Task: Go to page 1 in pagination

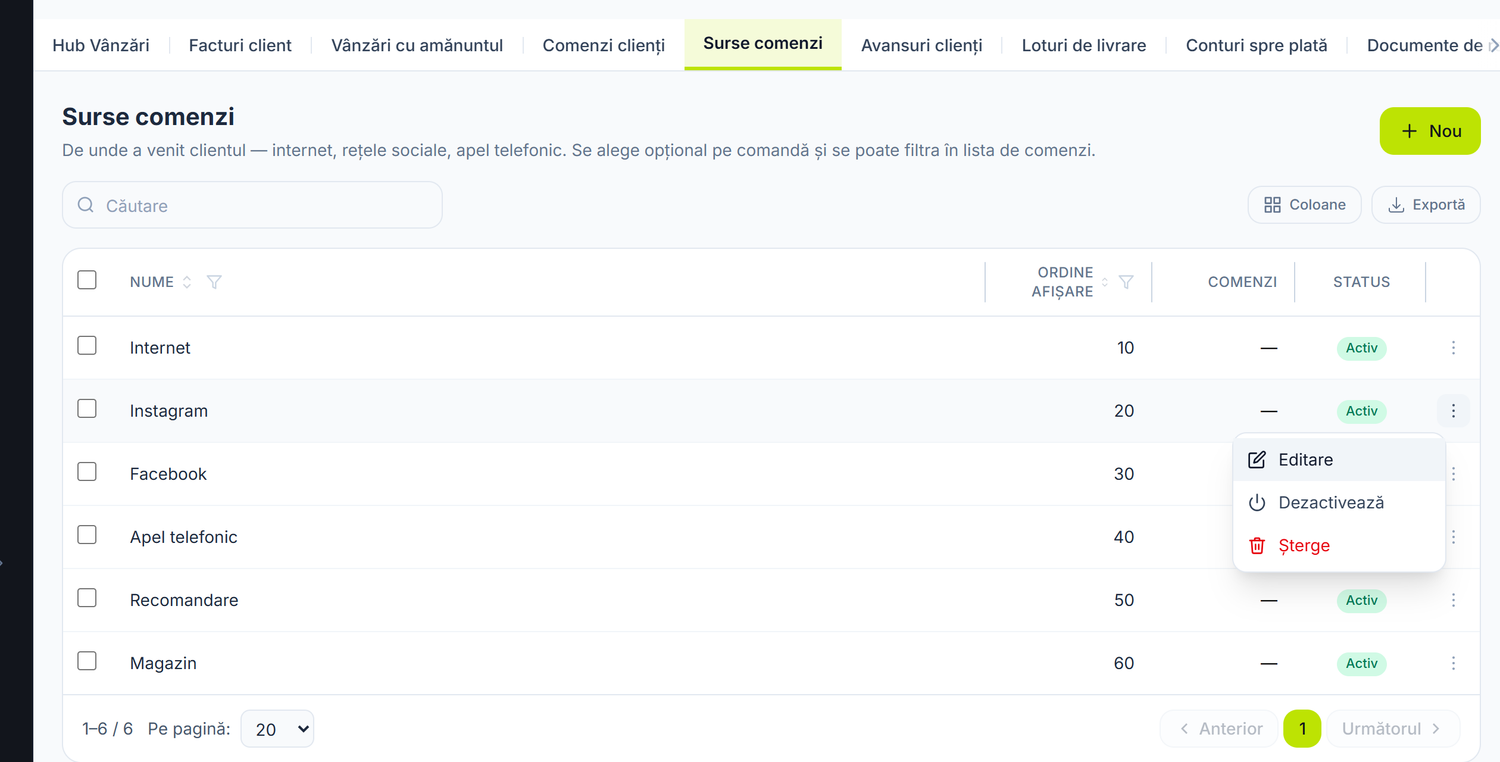Action: coord(1302,729)
